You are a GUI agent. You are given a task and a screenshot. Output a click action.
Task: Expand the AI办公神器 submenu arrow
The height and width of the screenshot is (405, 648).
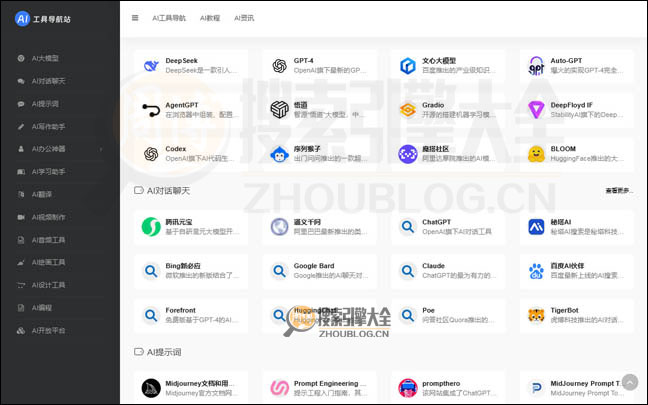[101, 149]
